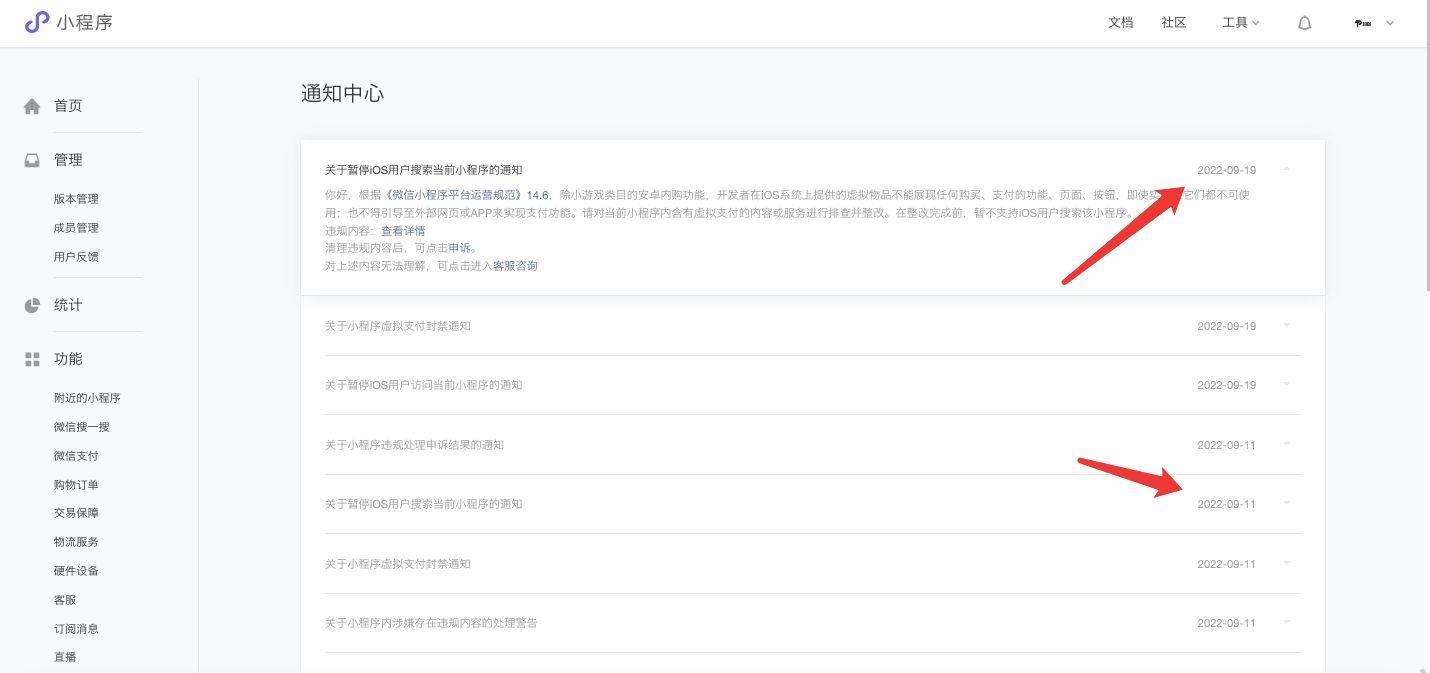The height and width of the screenshot is (673, 1430).
Task: Open 成员管理 in the sidebar
Action: coord(76,228)
